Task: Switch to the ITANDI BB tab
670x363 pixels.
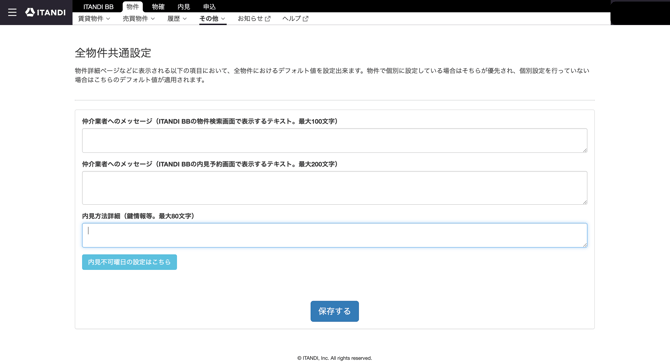Action: (98, 7)
